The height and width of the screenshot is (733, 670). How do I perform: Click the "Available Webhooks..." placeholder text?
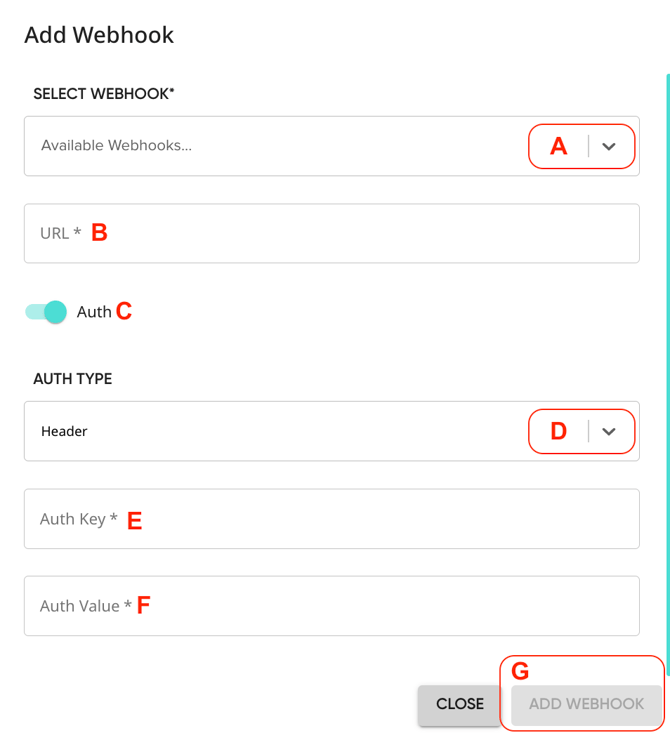point(116,146)
